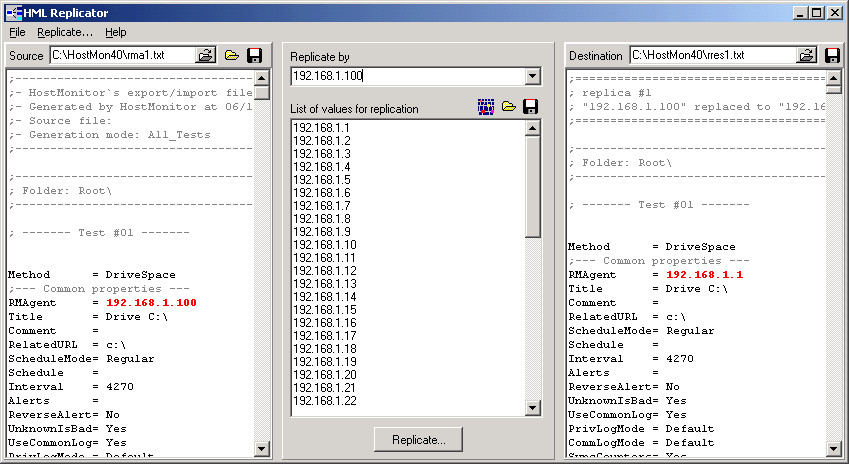Image resolution: width=849 pixels, height=464 pixels.
Task: Click the Destination file path field
Action: tap(713, 55)
